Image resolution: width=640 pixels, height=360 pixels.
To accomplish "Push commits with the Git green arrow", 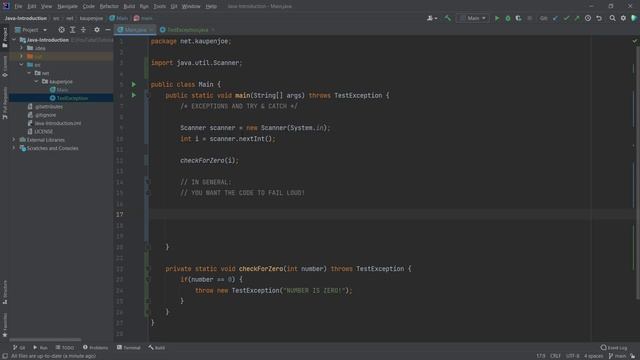I will 577,18.
